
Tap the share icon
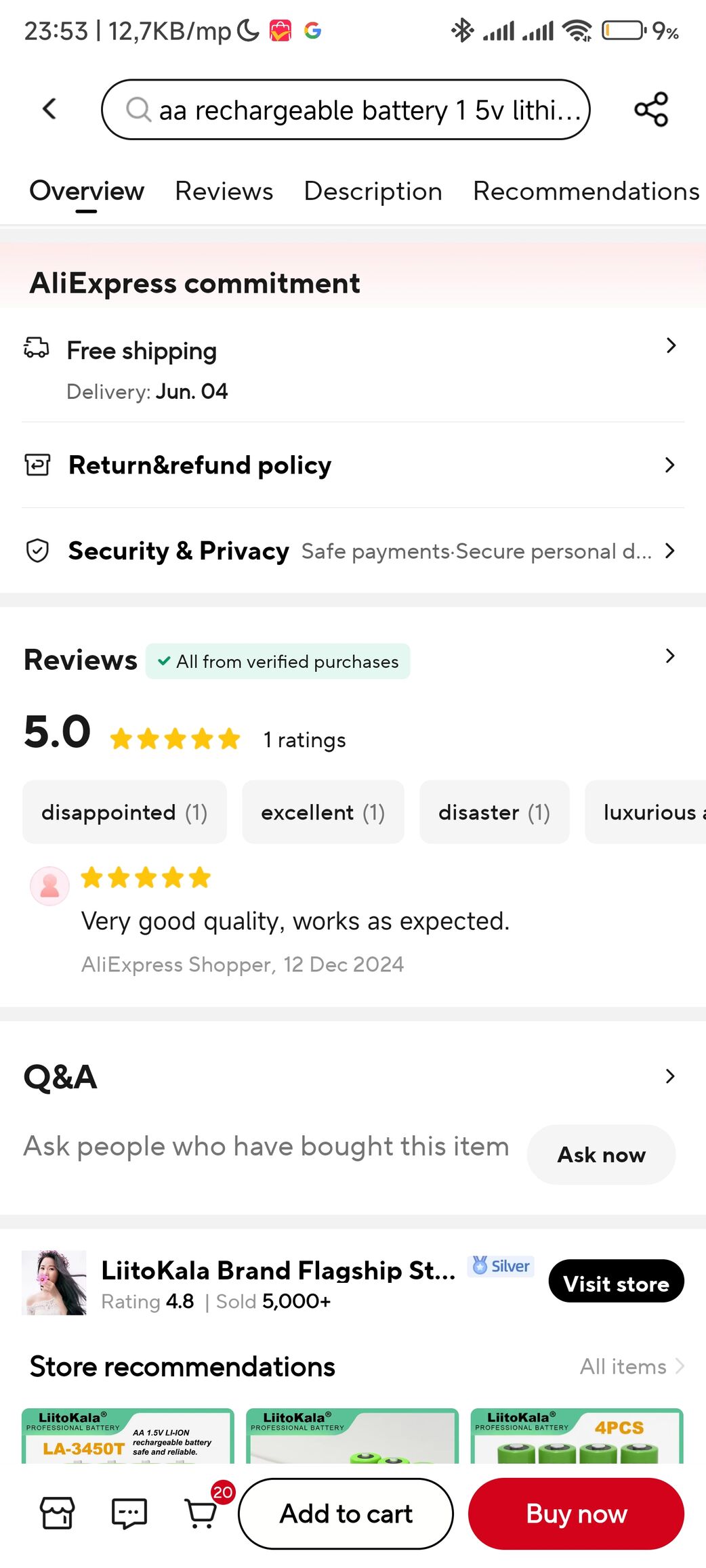pos(651,109)
